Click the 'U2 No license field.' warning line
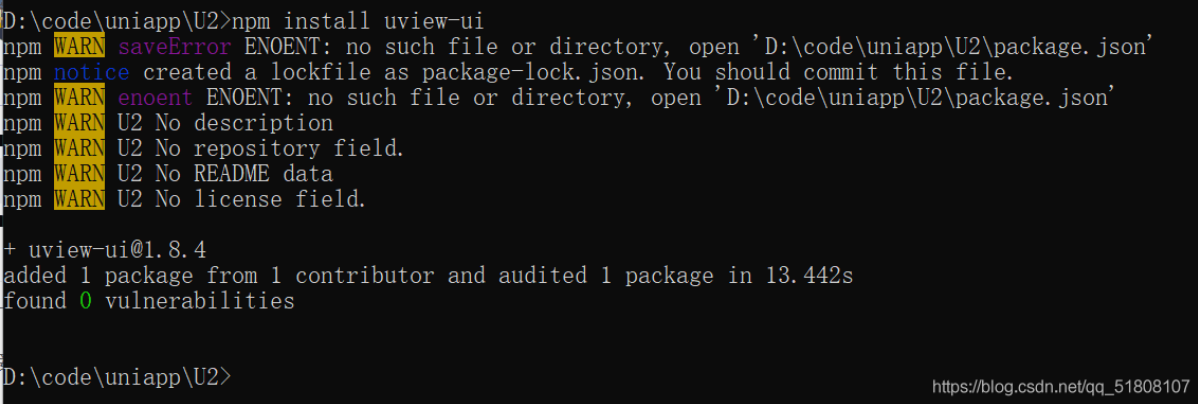The width and height of the screenshot is (1198, 404). tap(241, 199)
